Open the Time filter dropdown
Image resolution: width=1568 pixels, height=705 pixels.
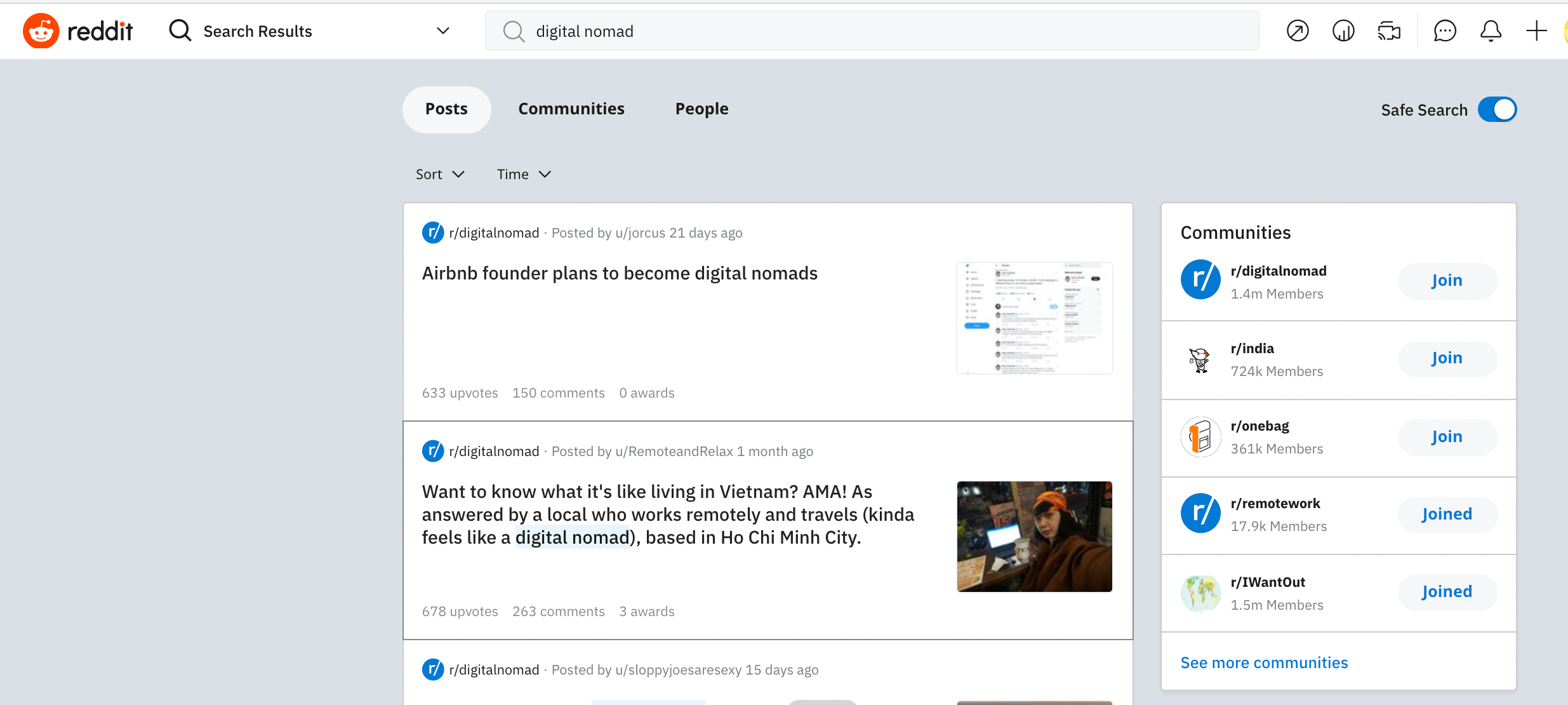click(523, 173)
